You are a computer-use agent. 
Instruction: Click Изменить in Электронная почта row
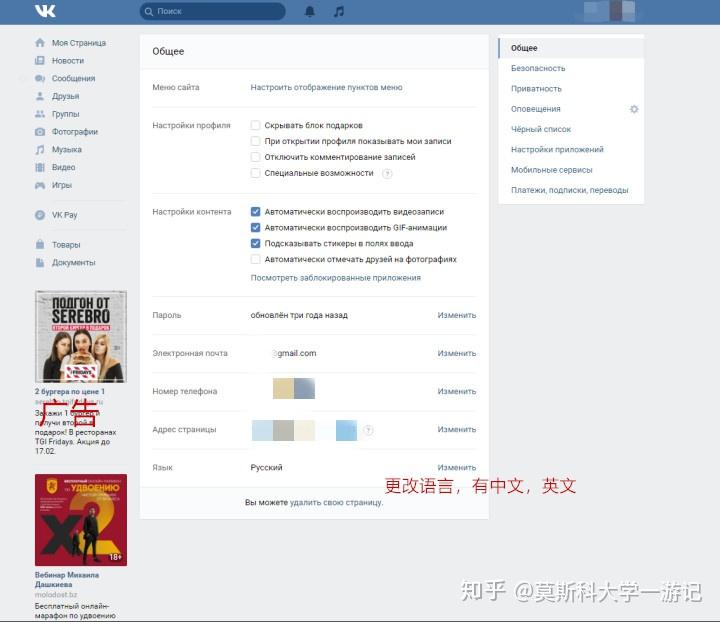coord(456,353)
